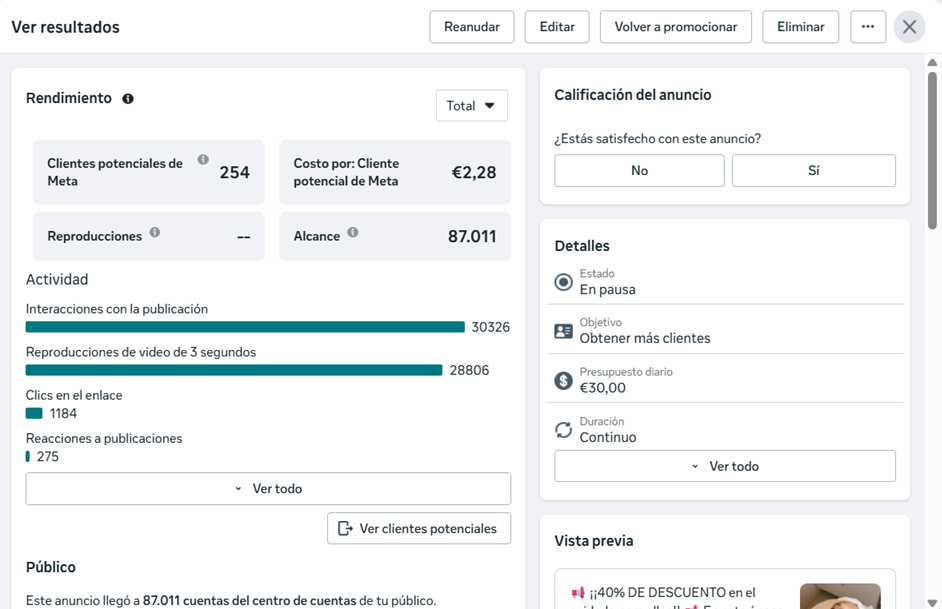Click Reanudar to resume the ad

pos(472,26)
